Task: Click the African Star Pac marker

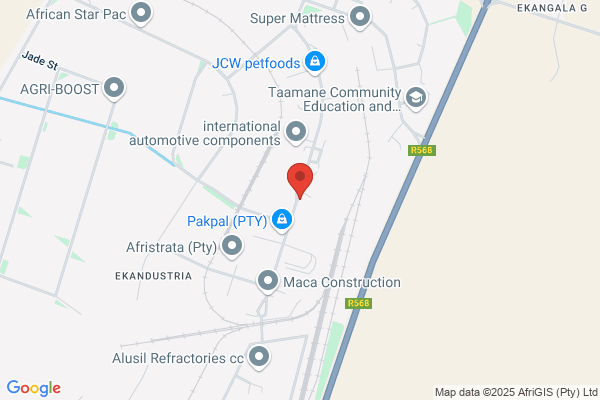Action: click(141, 13)
